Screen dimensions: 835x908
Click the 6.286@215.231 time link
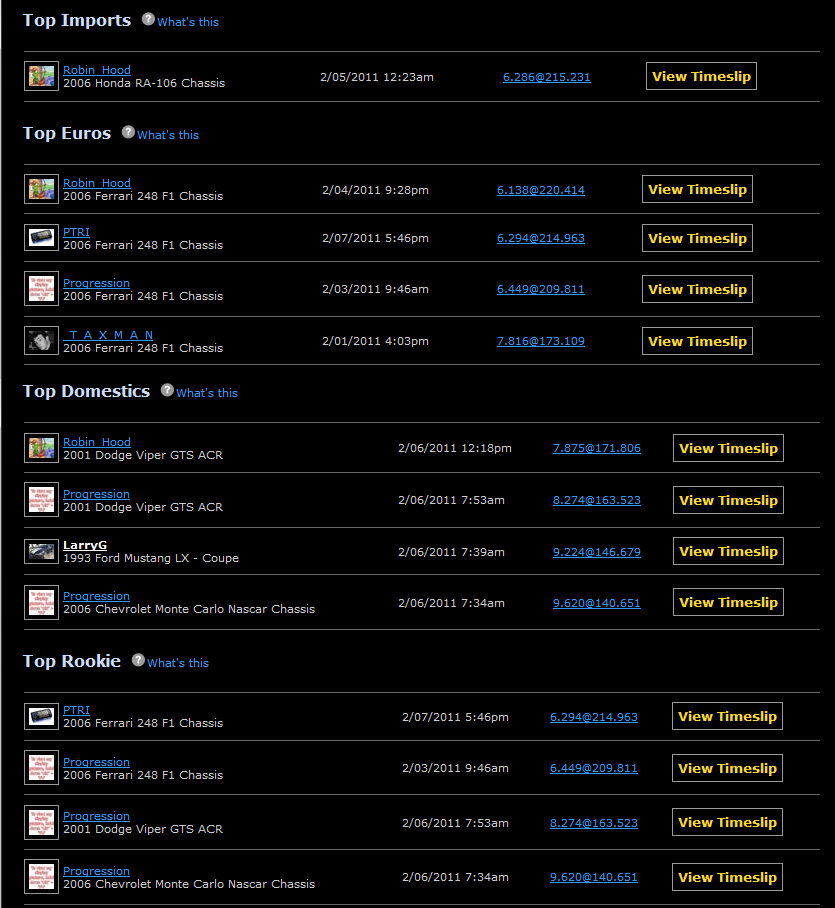pyautogui.click(x=546, y=77)
